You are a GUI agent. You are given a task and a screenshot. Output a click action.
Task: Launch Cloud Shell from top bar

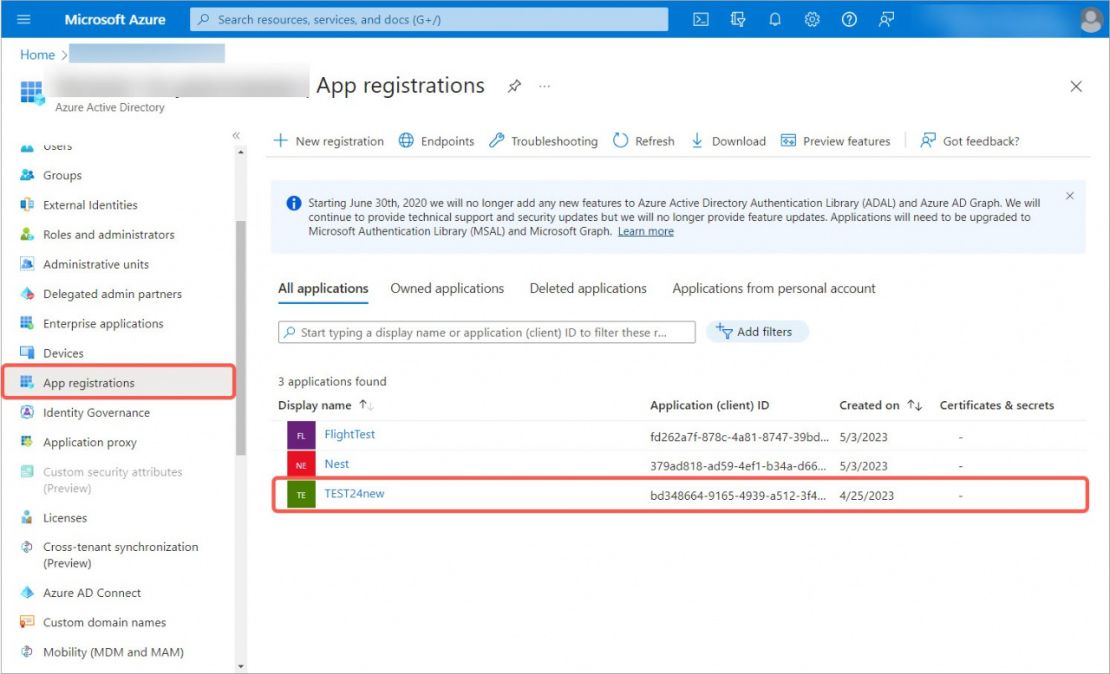pyautogui.click(x=701, y=19)
